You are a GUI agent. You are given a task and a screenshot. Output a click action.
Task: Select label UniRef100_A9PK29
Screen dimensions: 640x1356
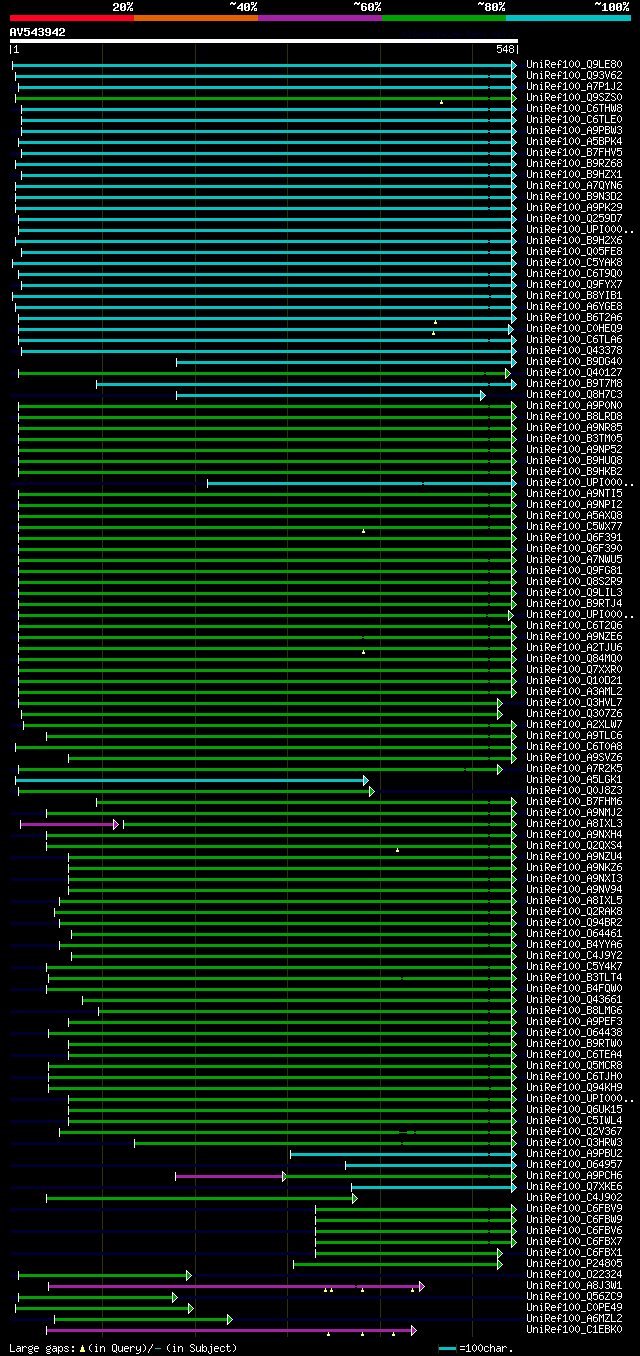pyautogui.click(x=574, y=208)
